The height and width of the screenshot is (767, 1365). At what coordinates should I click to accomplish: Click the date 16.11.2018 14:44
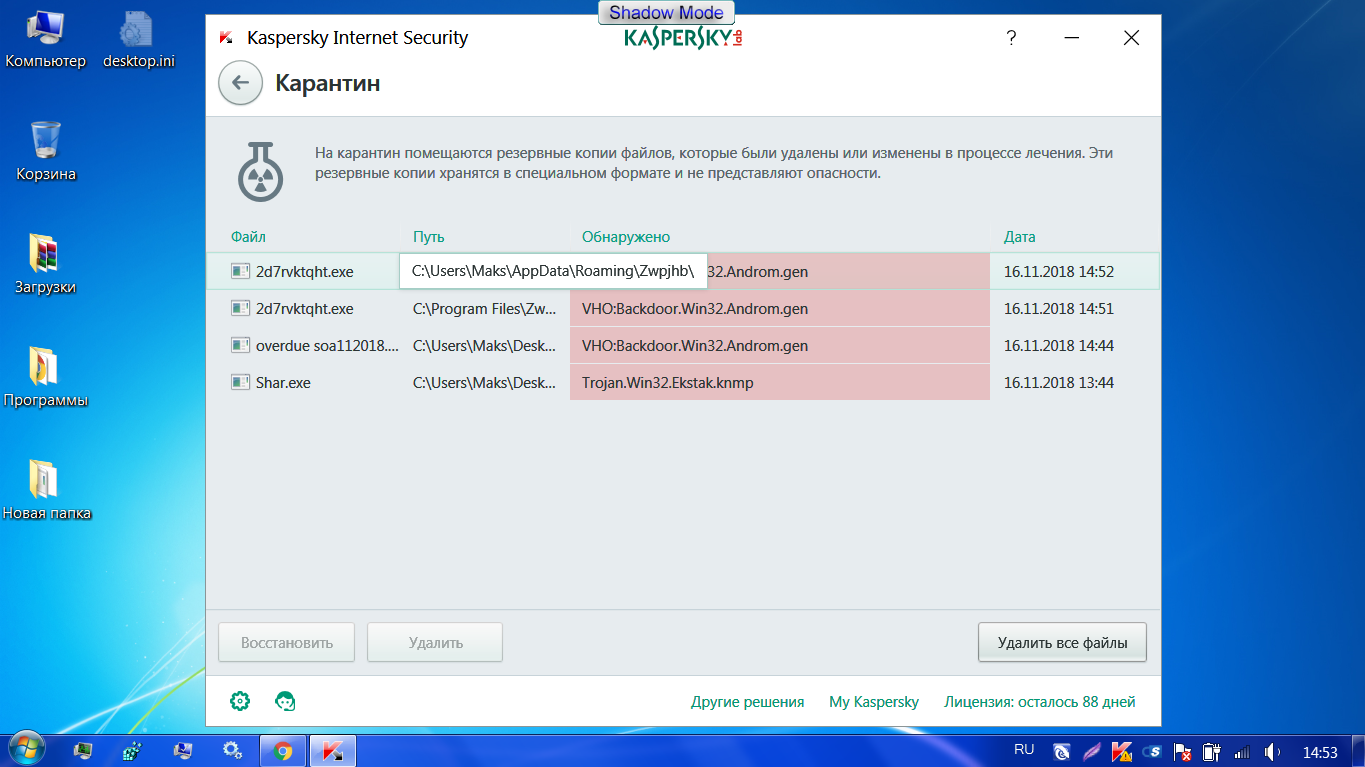pyautogui.click(x=1059, y=346)
